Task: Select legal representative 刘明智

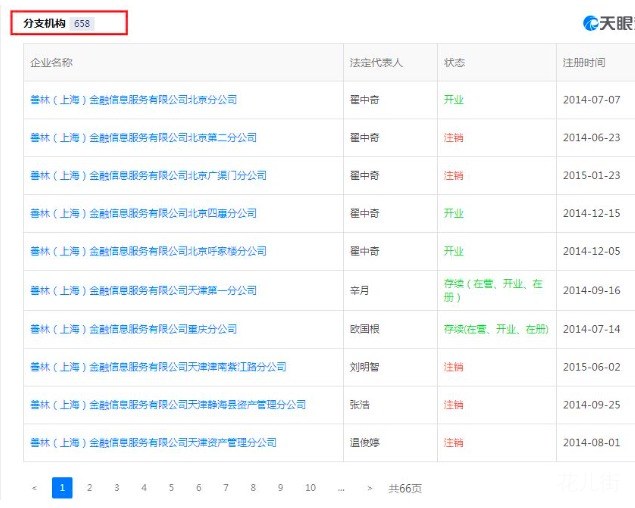Action: tap(364, 367)
